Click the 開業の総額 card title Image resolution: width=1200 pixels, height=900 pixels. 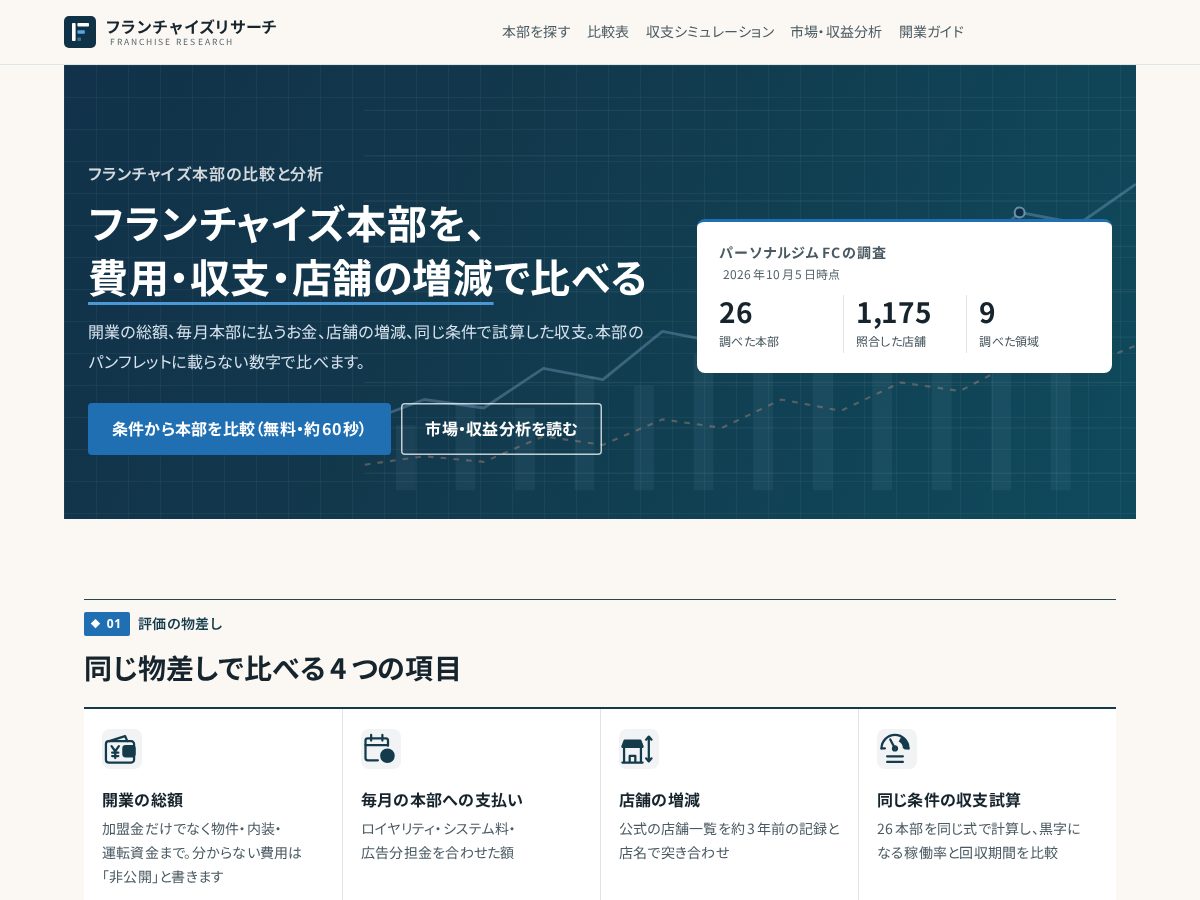pyautogui.click(x=142, y=800)
